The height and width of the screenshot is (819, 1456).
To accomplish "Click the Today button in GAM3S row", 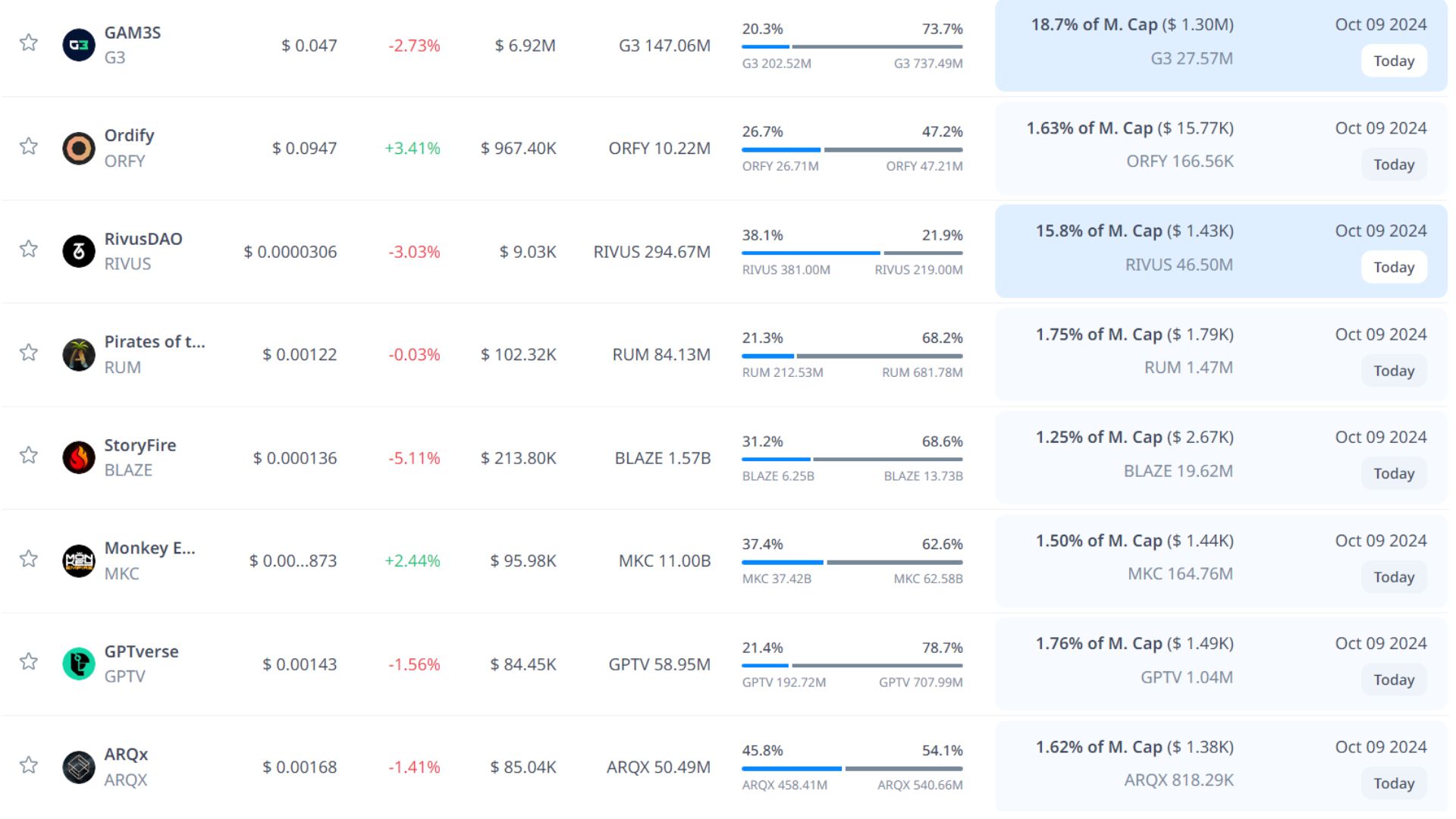I will tap(1393, 61).
